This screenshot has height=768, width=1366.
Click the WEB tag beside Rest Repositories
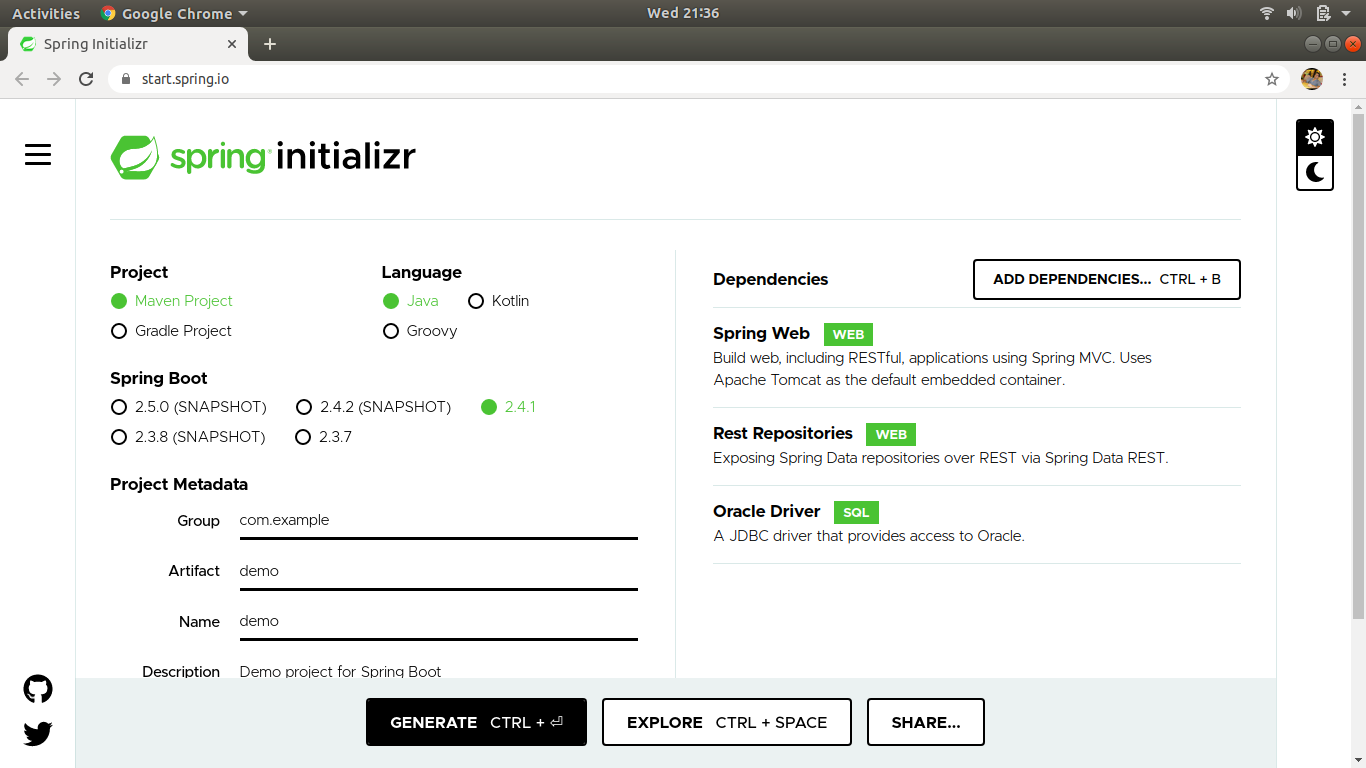[891, 434]
